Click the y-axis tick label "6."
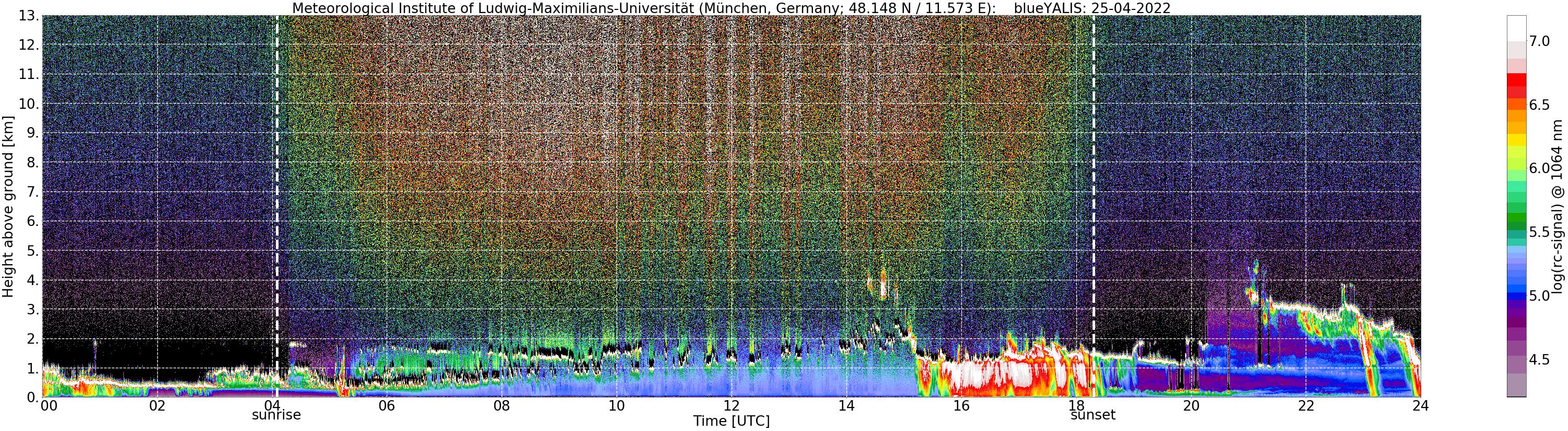Viewport: 1568px width, 431px height. pyautogui.click(x=32, y=221)
